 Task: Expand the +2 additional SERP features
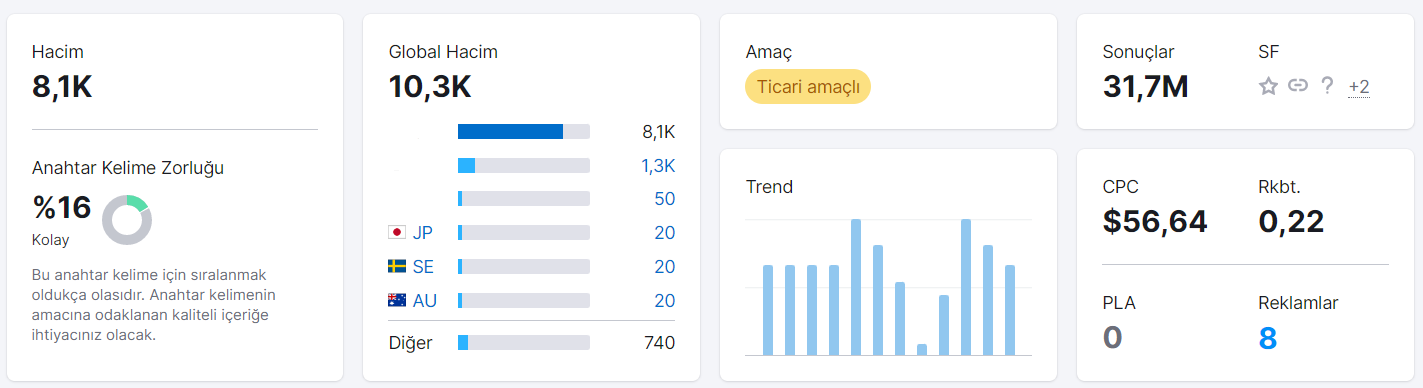click(x=1359, y=87)
